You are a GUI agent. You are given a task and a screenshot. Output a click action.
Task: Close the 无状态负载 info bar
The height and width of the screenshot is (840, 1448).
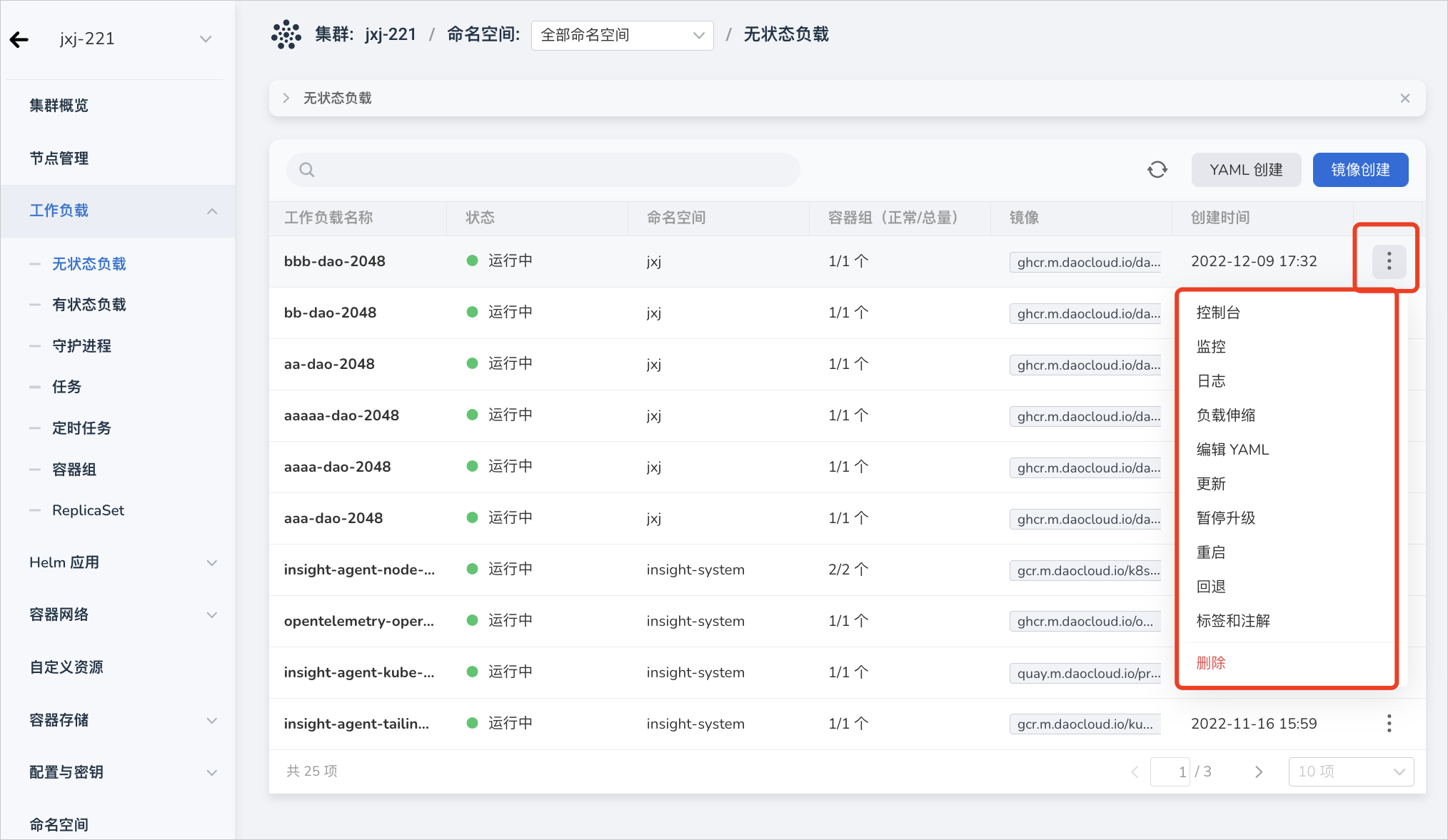coord(1404,98)
